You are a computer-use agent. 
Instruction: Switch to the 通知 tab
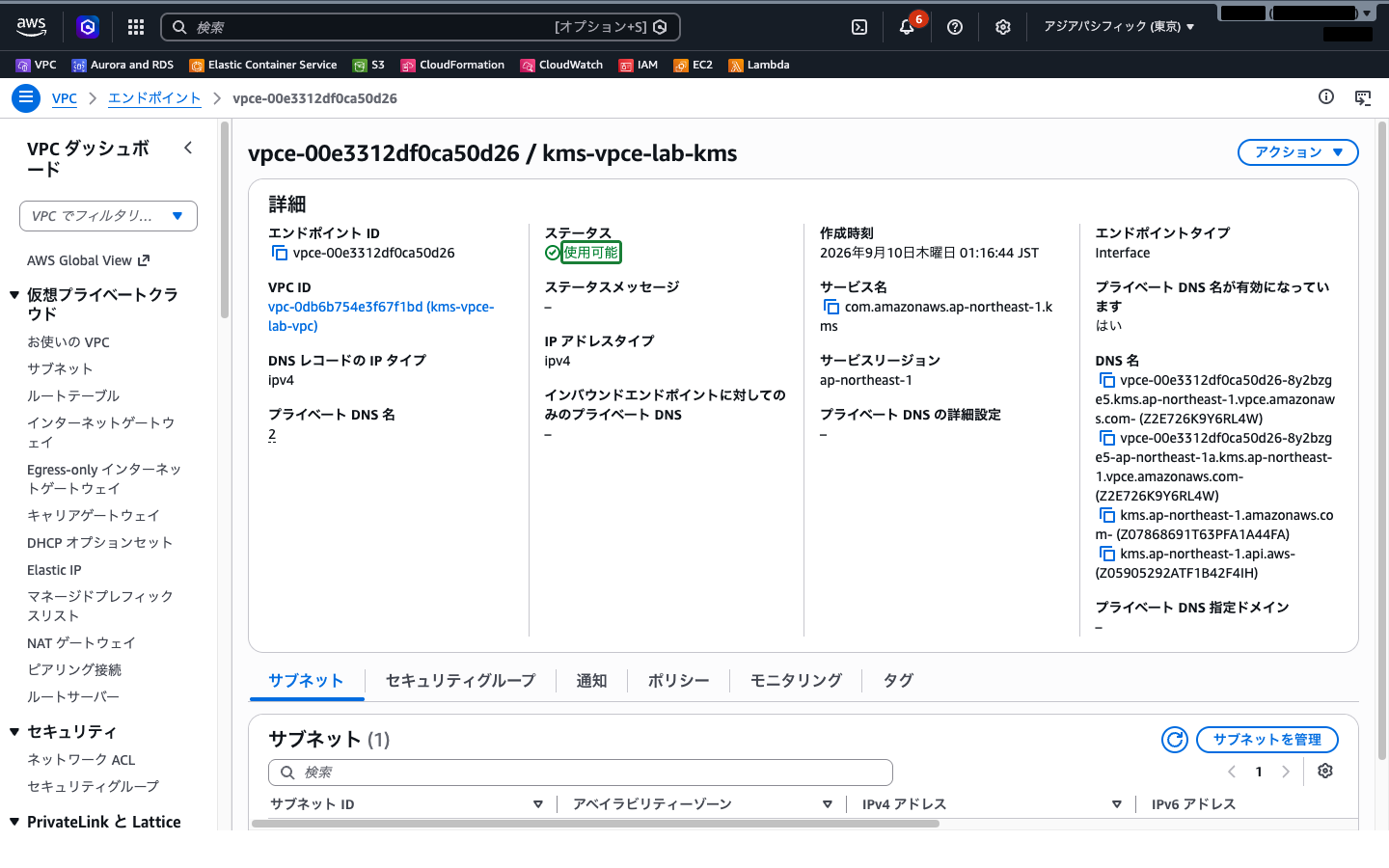pos(591,680)
